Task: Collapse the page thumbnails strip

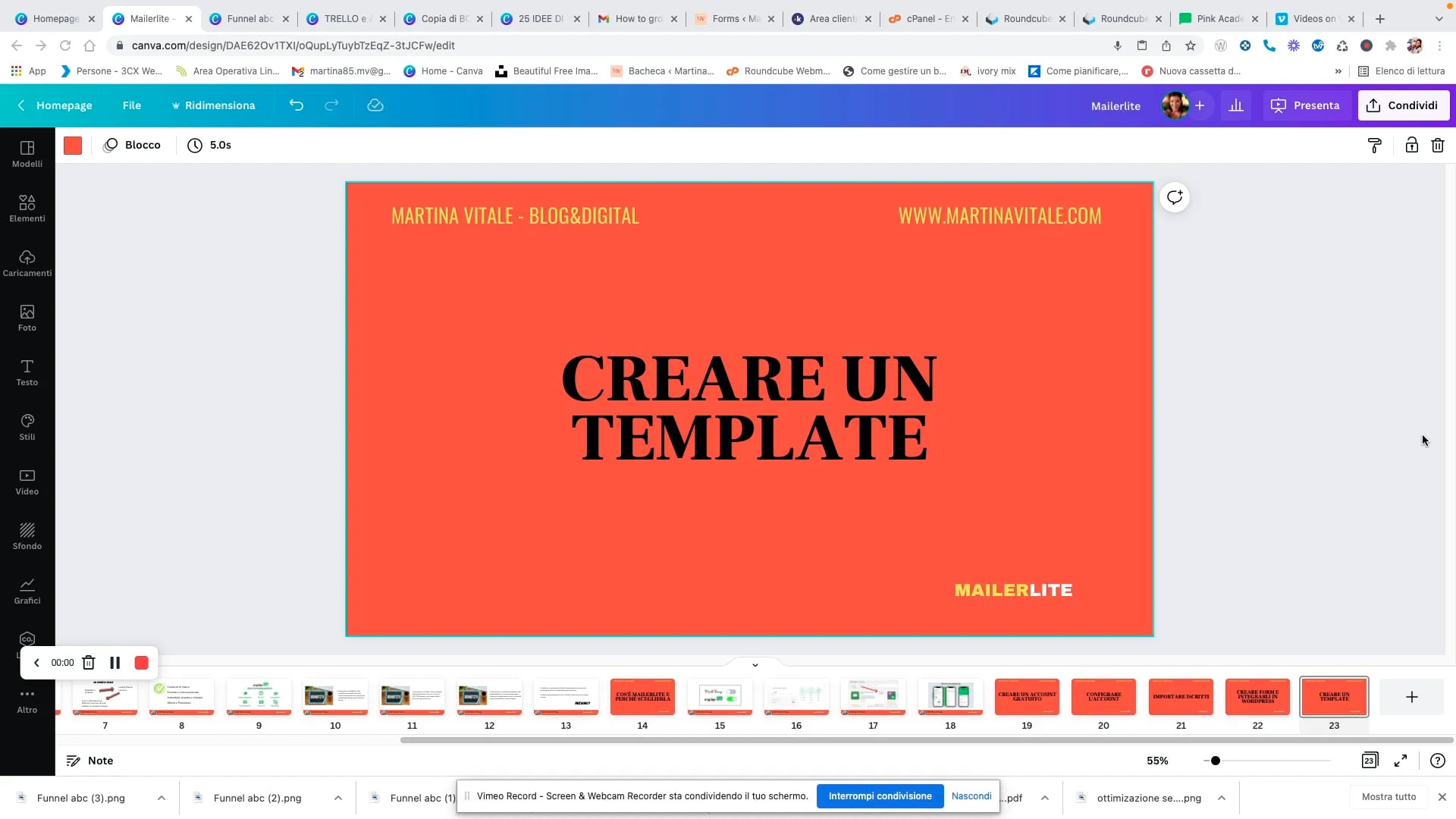Action: 755,665
